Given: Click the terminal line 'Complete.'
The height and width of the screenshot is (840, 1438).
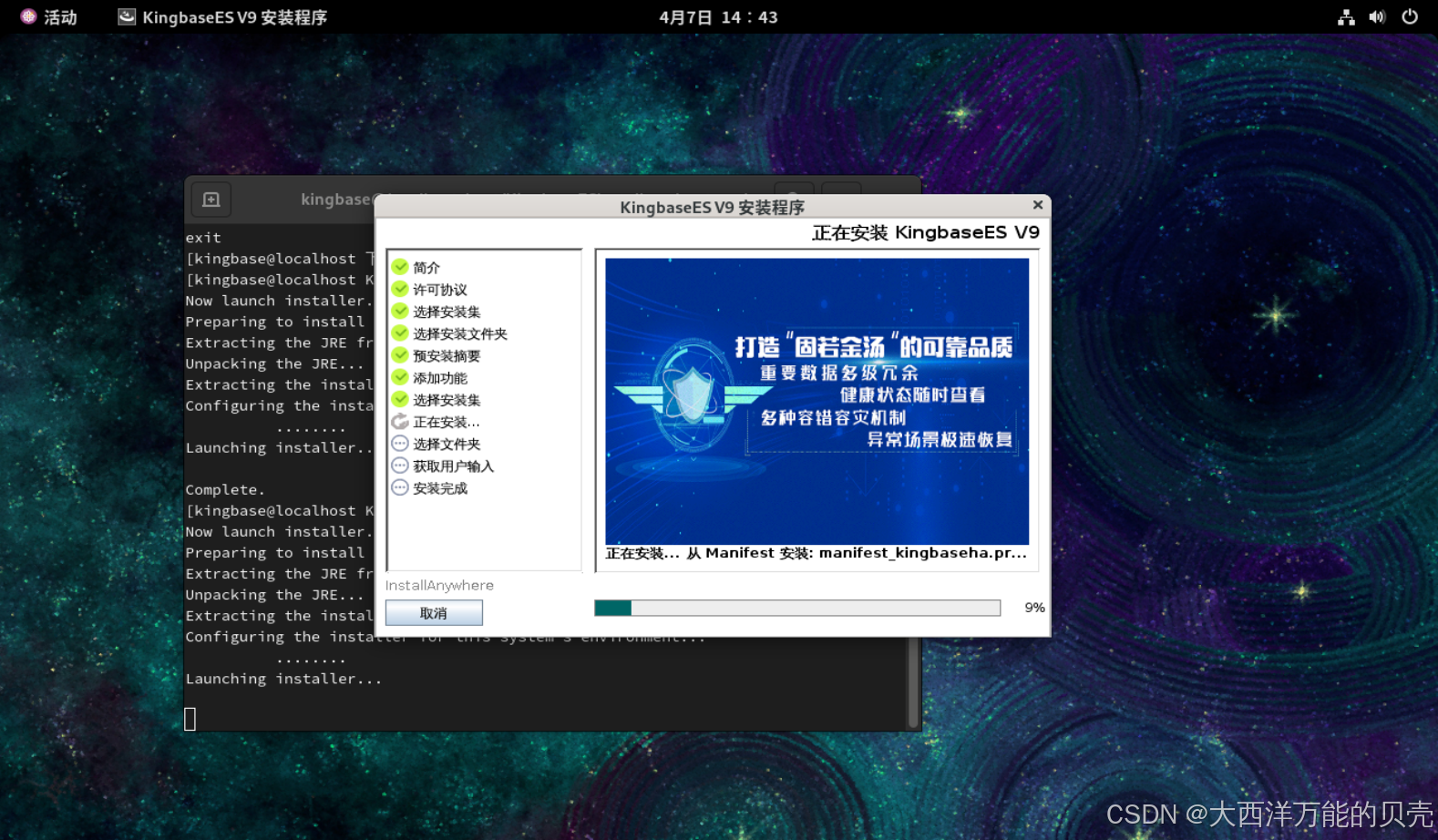Looking at the screenshot, I should coord(225,490).
